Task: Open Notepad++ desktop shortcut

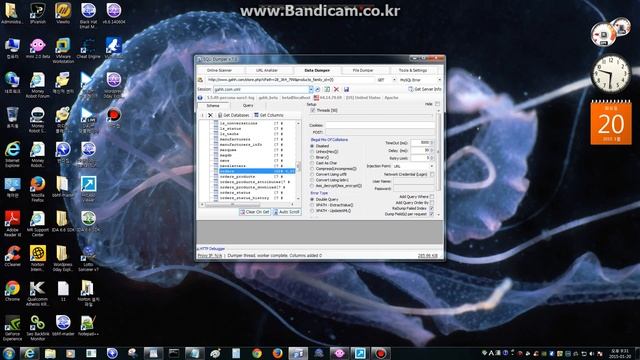Action: tap(88, 325)
